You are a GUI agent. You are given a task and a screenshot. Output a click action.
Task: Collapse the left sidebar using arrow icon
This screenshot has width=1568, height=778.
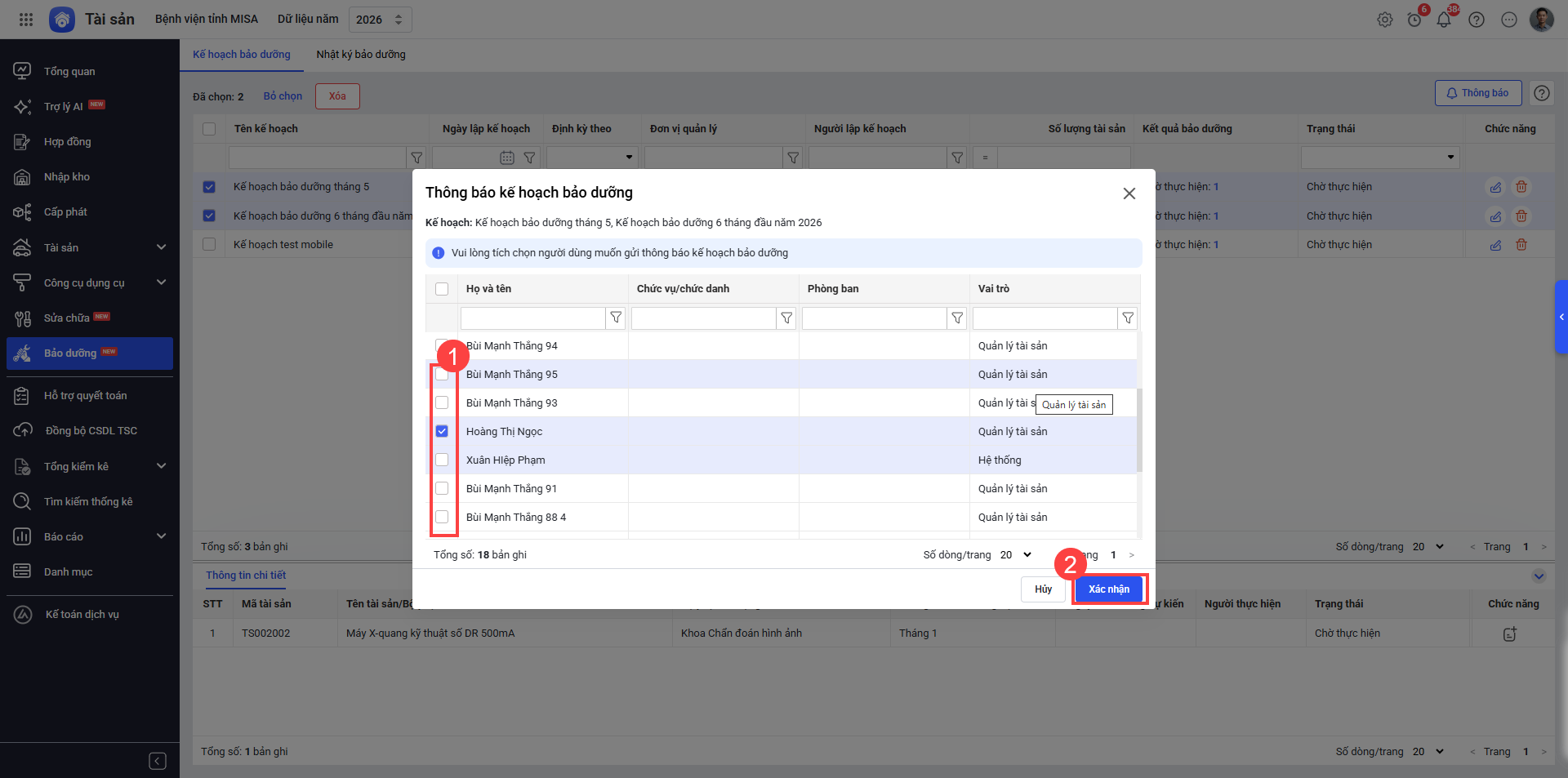point(158,761)
